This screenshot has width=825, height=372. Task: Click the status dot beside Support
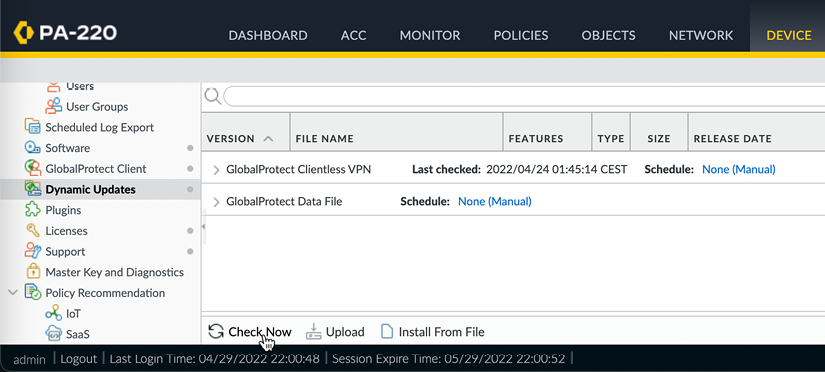point(190,252)
